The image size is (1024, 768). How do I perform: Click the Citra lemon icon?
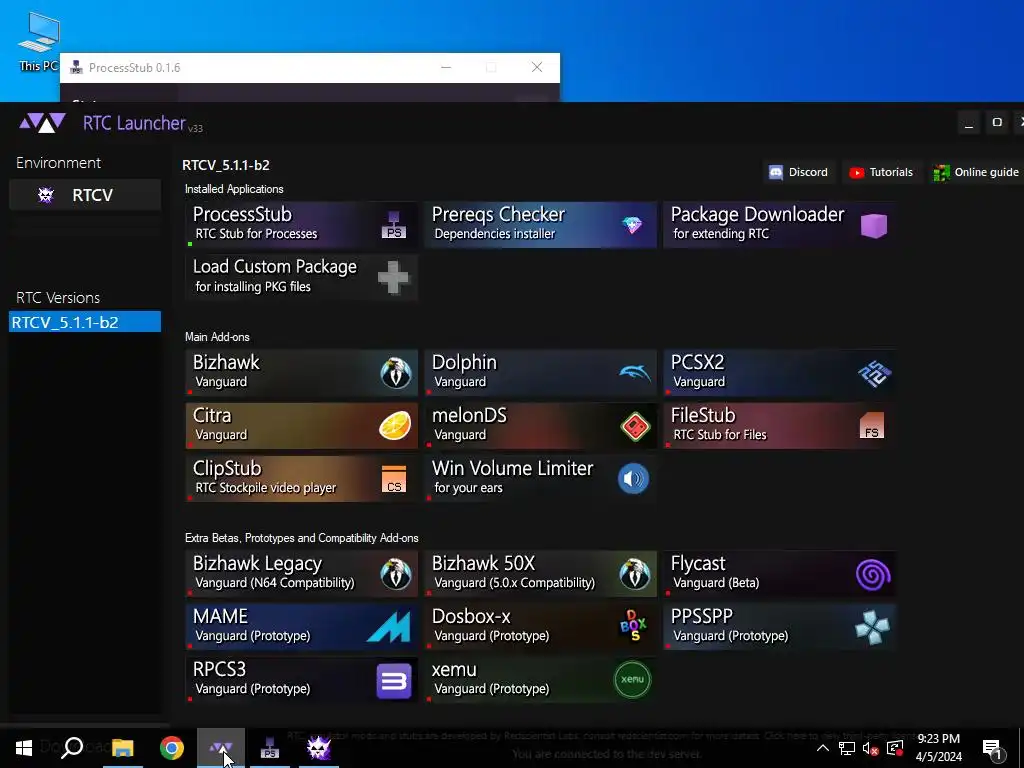[x=395, y=426]
